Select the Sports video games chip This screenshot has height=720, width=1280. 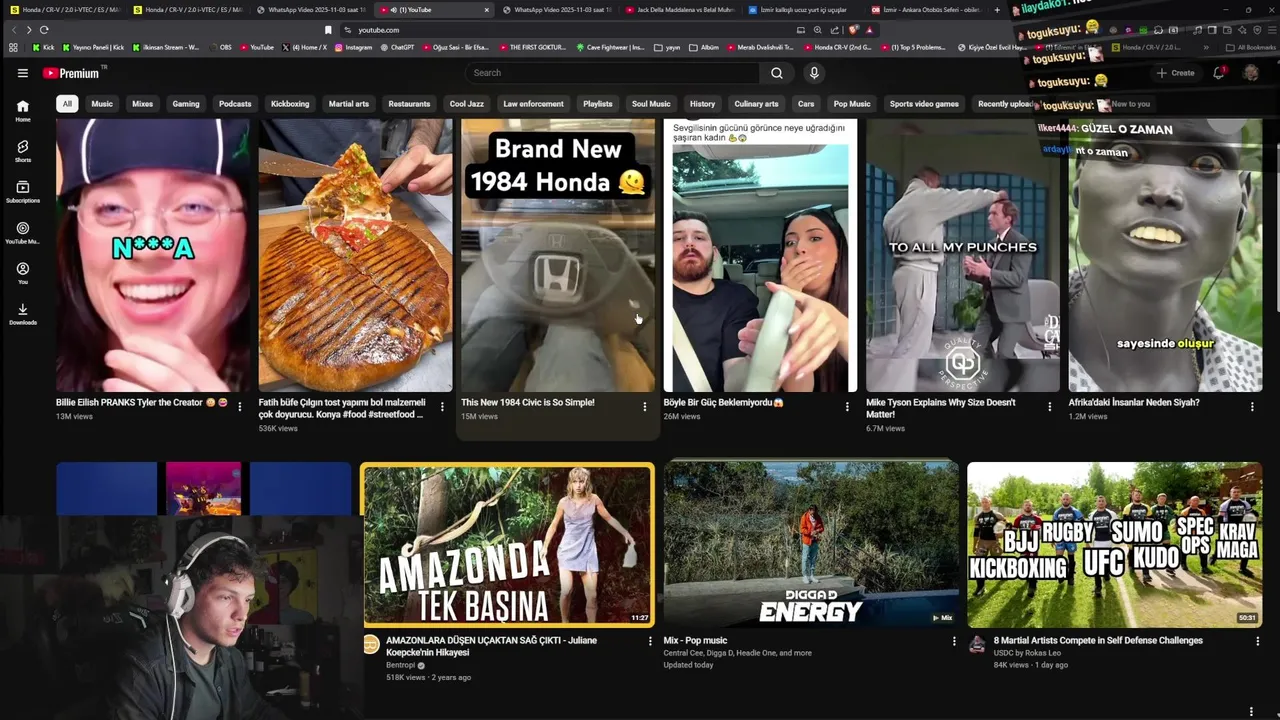coord(924,104)
